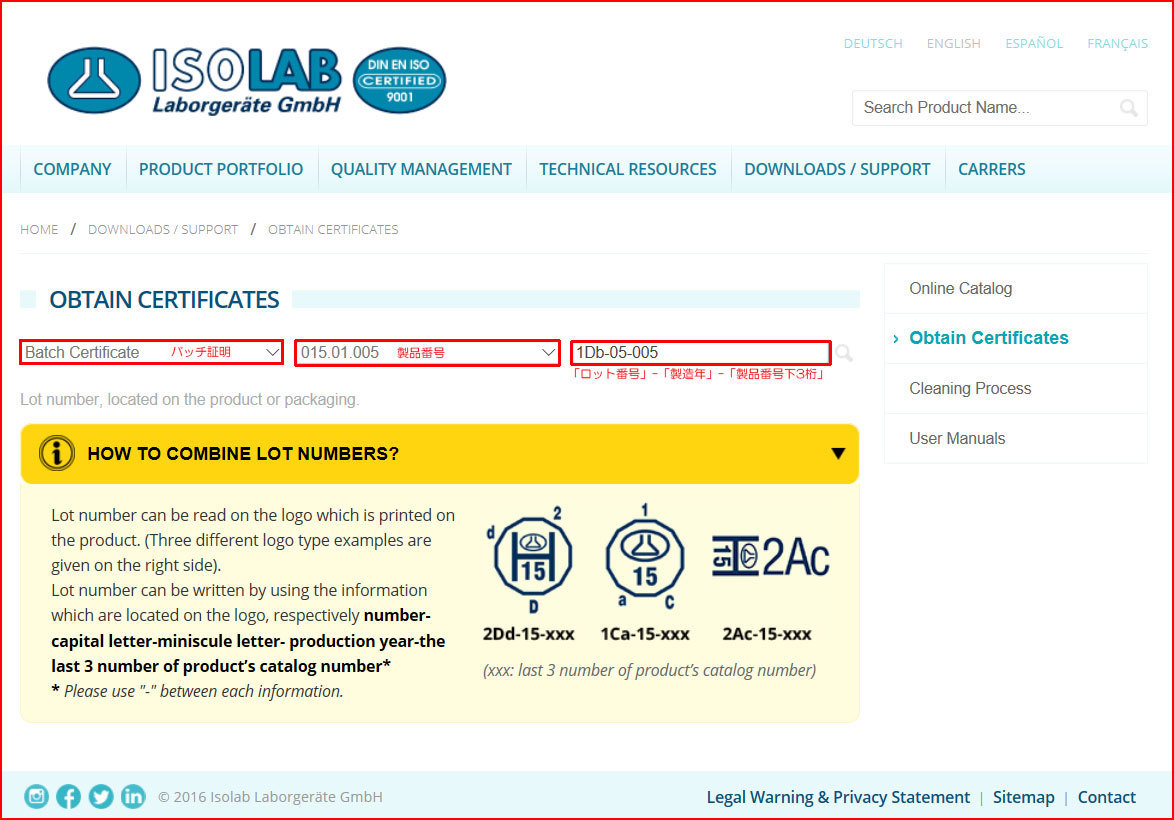
Task: Switch language to Deutsch
Action: coord(873,43)
